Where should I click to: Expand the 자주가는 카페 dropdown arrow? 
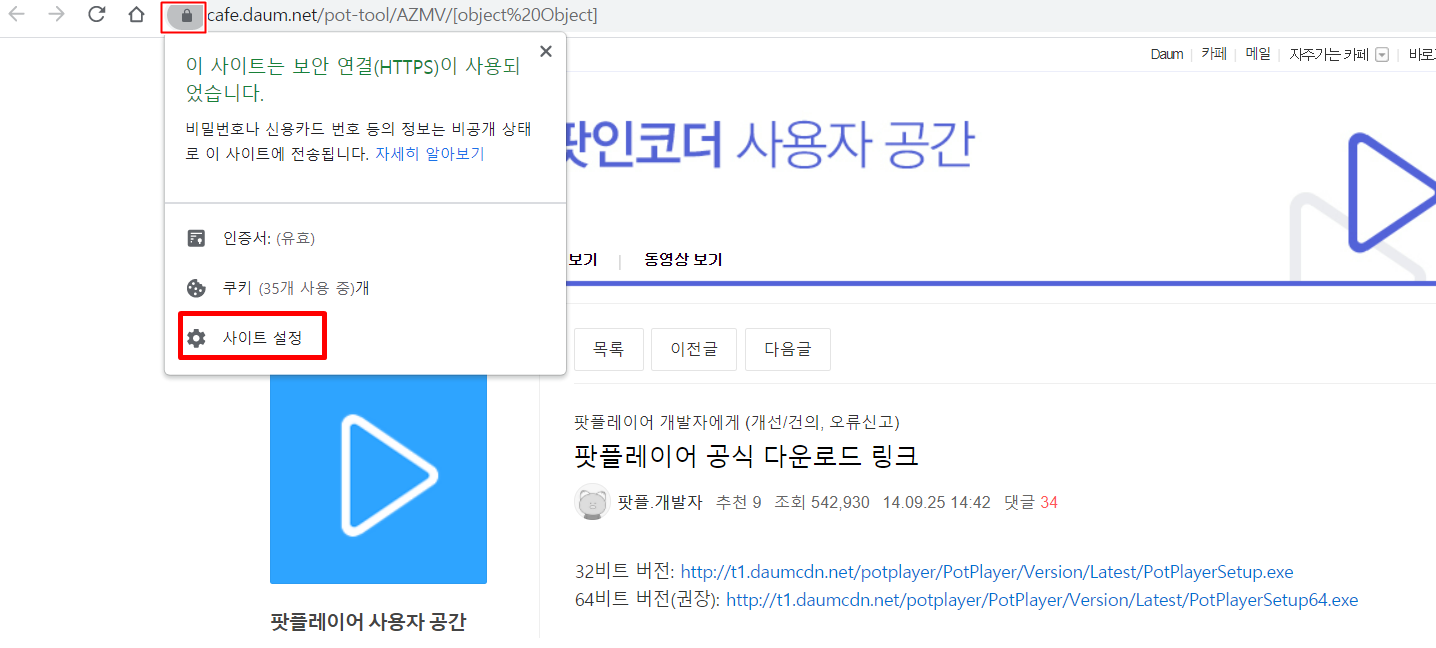[1382, 55]
